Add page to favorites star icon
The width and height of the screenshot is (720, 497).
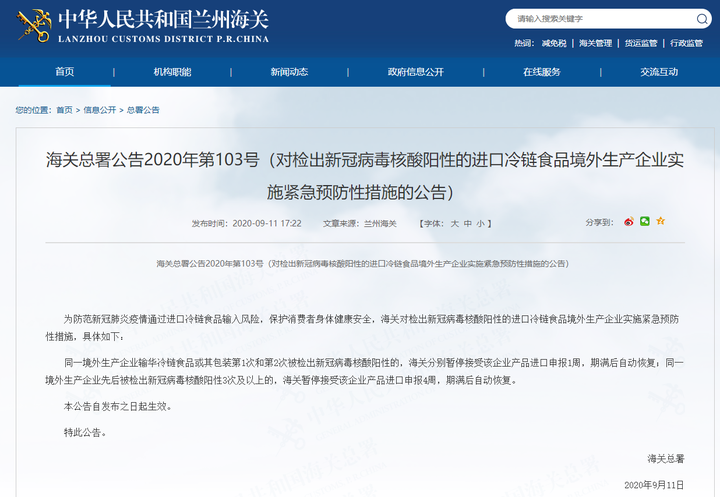point(661,221)
